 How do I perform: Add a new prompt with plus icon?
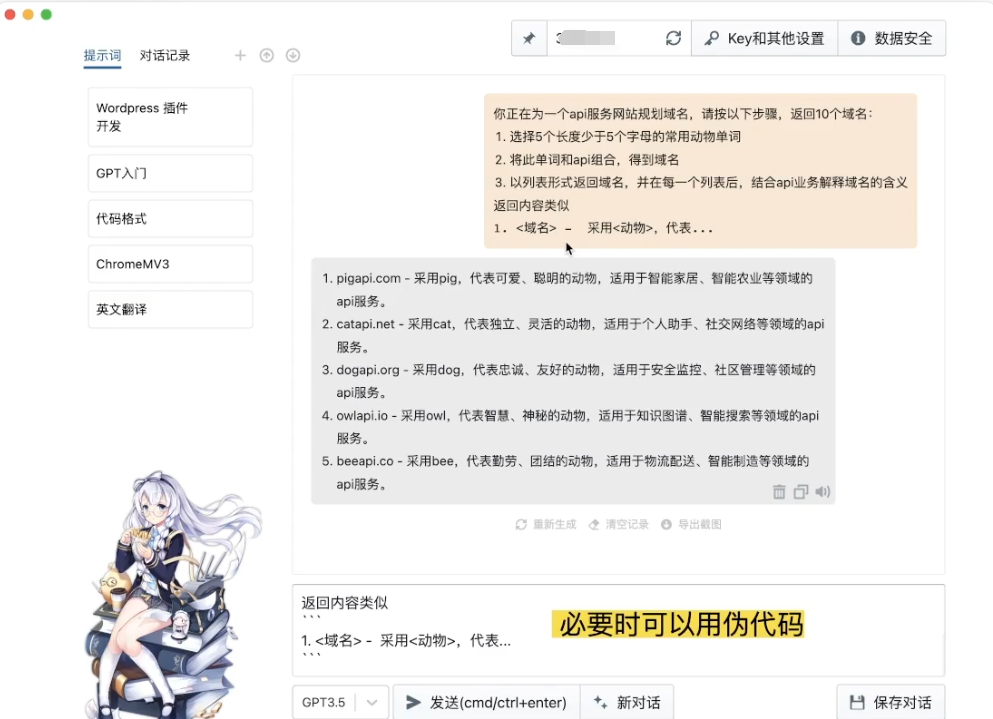(x=240, y=56)
